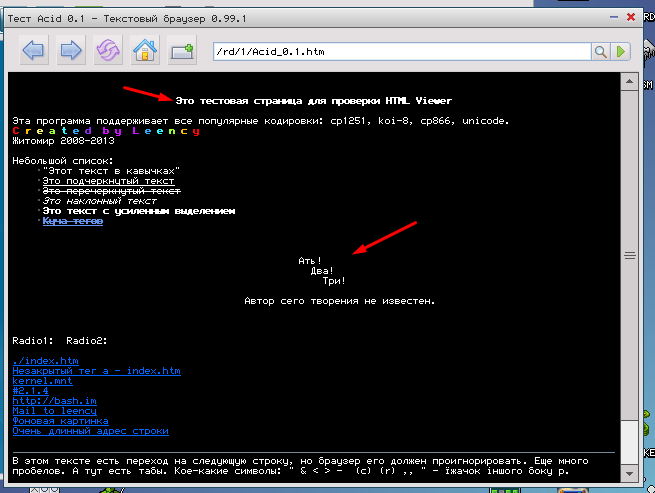This screenshot has height=493, width=655.
Task: Click the 'Mail to leency' link
Action: 54,410
